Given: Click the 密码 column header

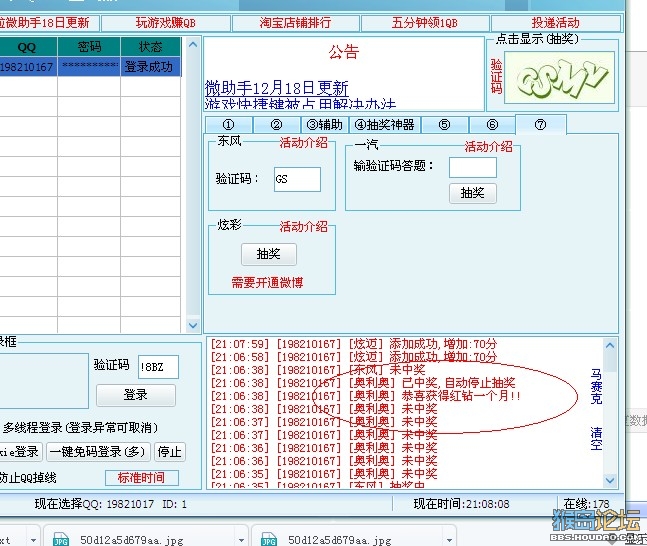Looking at the screenshot, I should [89, 47].
